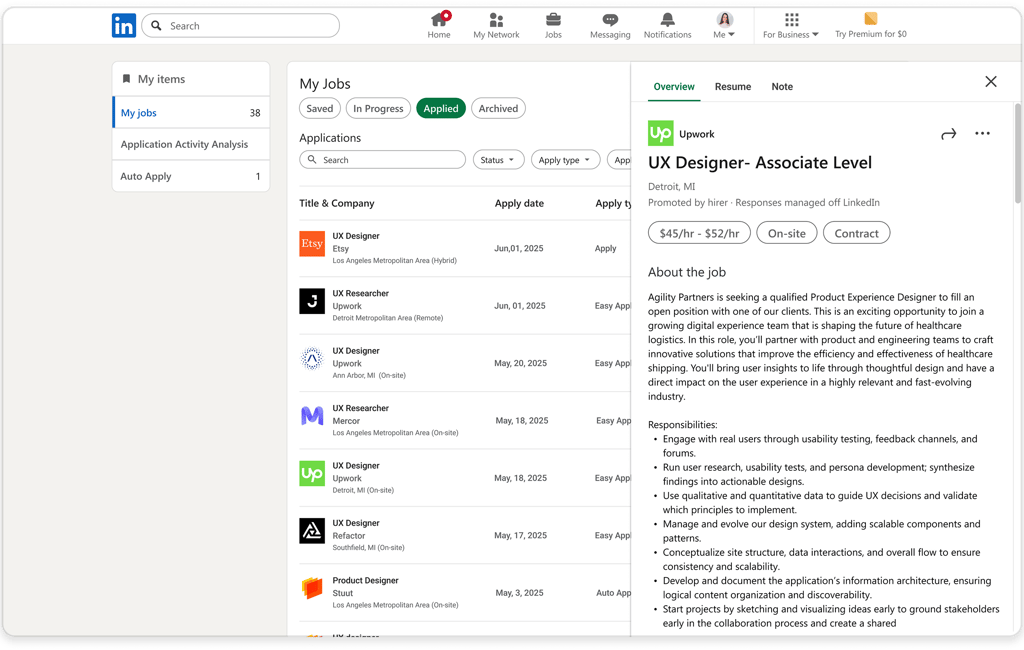Click the My Jobs heading
Screen dimensions: 1024x650
[325, 84]
